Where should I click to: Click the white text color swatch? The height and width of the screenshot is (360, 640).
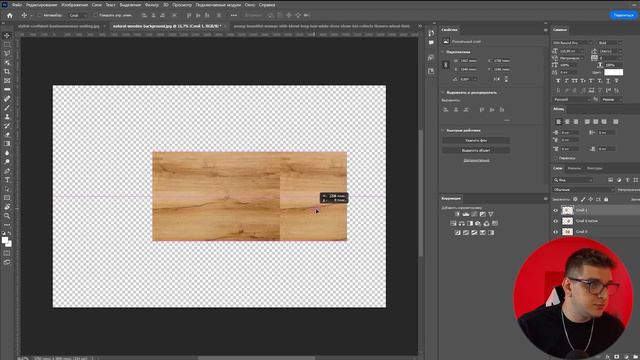tap(613, 72)
